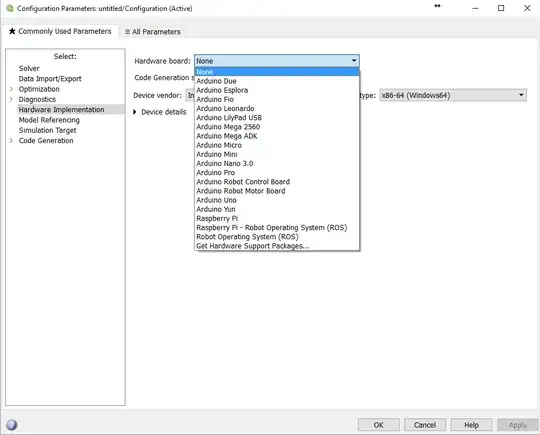Pick Arduino Yun board
The image size is (540, 435).
(x=277, y=209)
